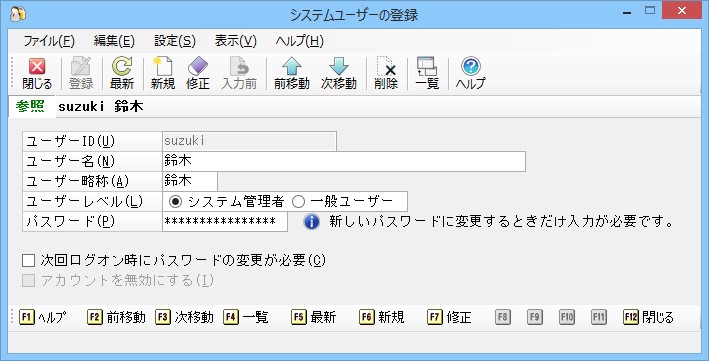The height and width of the screenshot is (361, 709).
Task: Select システム管理者 radio button
Action: 175,202
